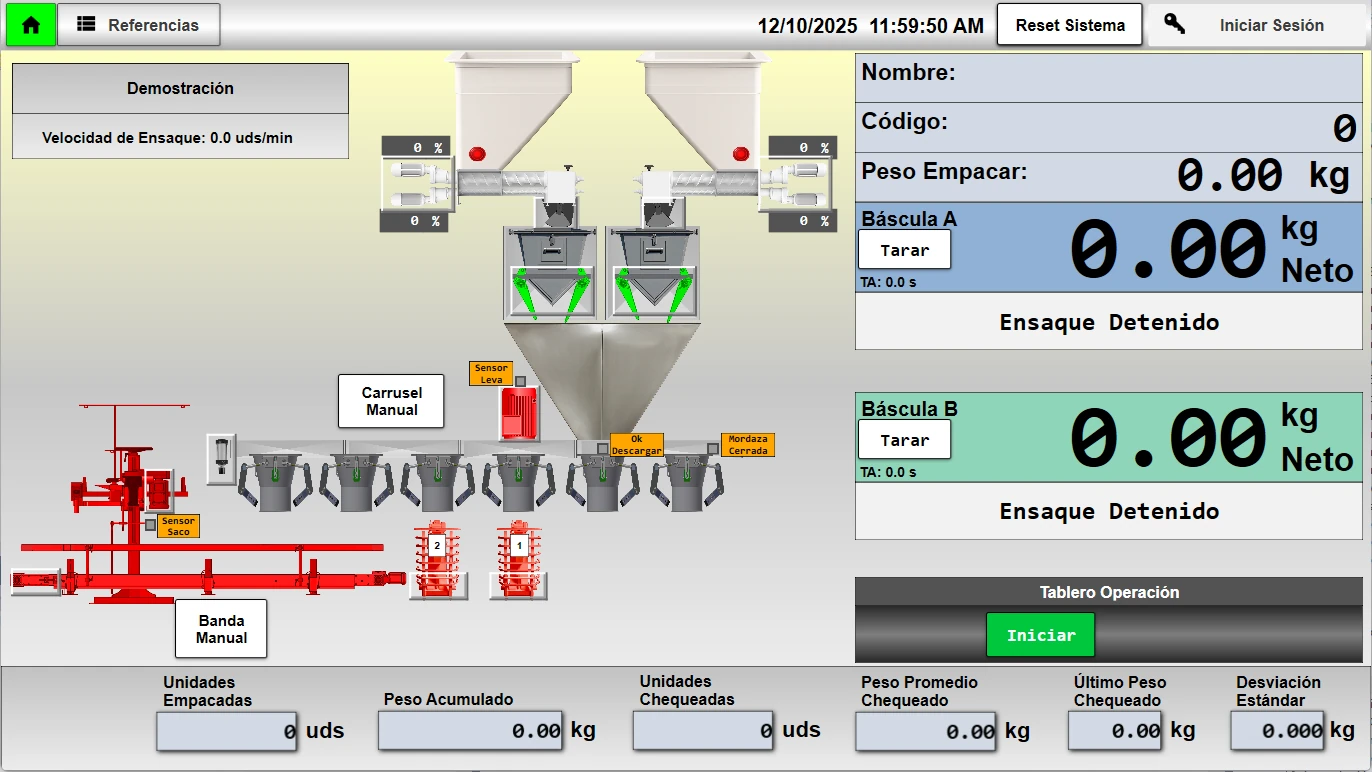Select the red carousel motor icon
The width and height of the screenshot is (1372, 772).
tap(519, 413)
